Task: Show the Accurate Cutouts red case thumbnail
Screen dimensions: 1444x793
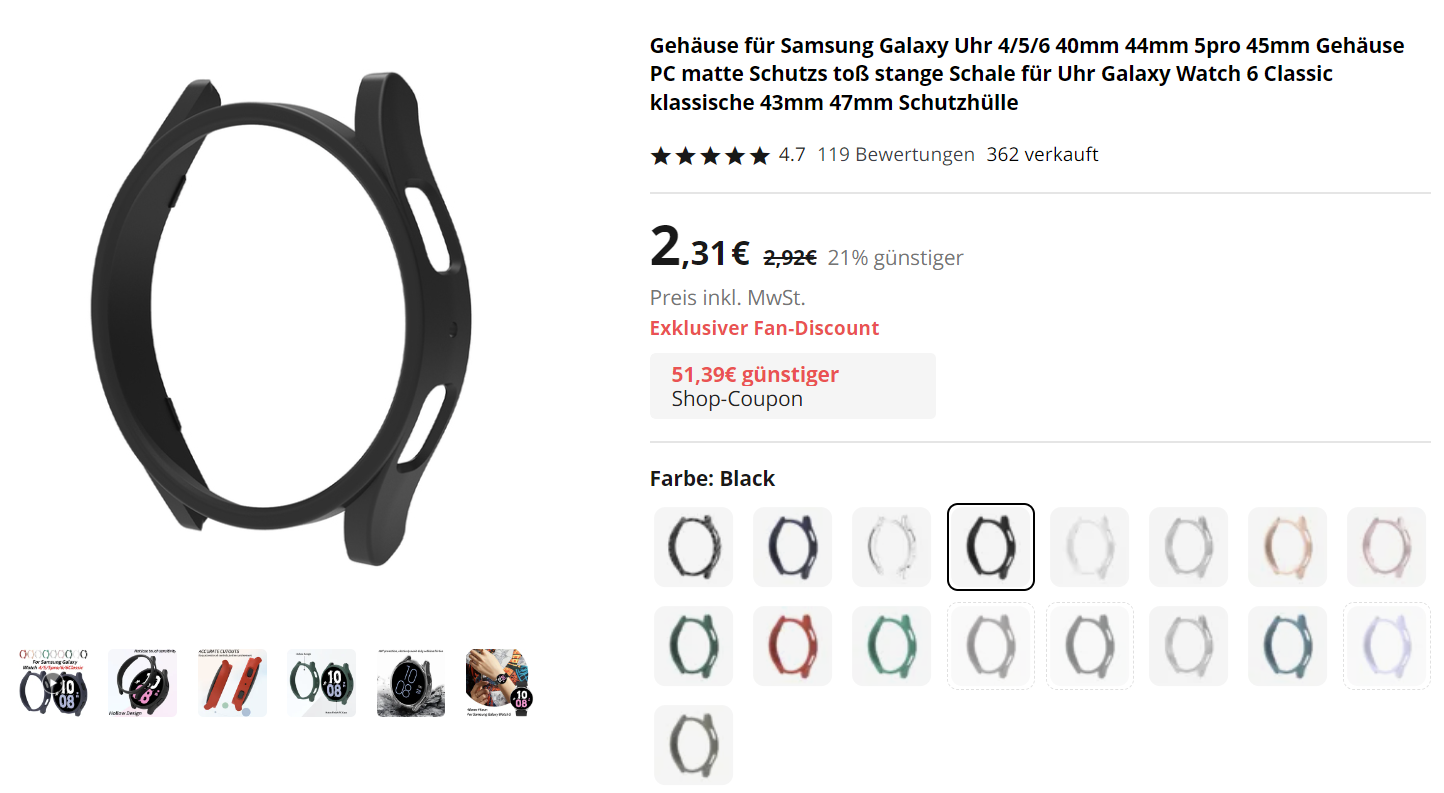Action: (x=232, y=683)
